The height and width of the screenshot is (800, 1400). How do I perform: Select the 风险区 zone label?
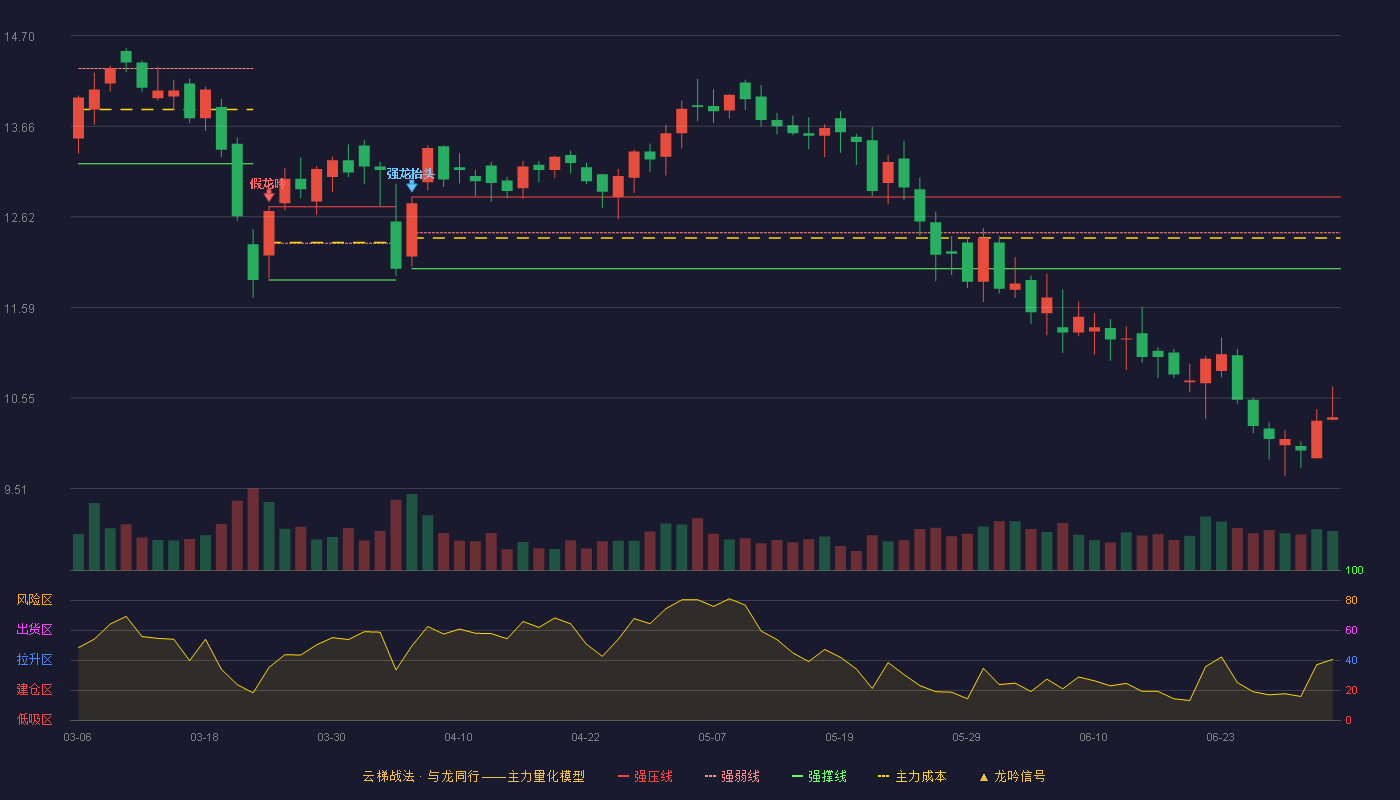click(x=34, y=600)
